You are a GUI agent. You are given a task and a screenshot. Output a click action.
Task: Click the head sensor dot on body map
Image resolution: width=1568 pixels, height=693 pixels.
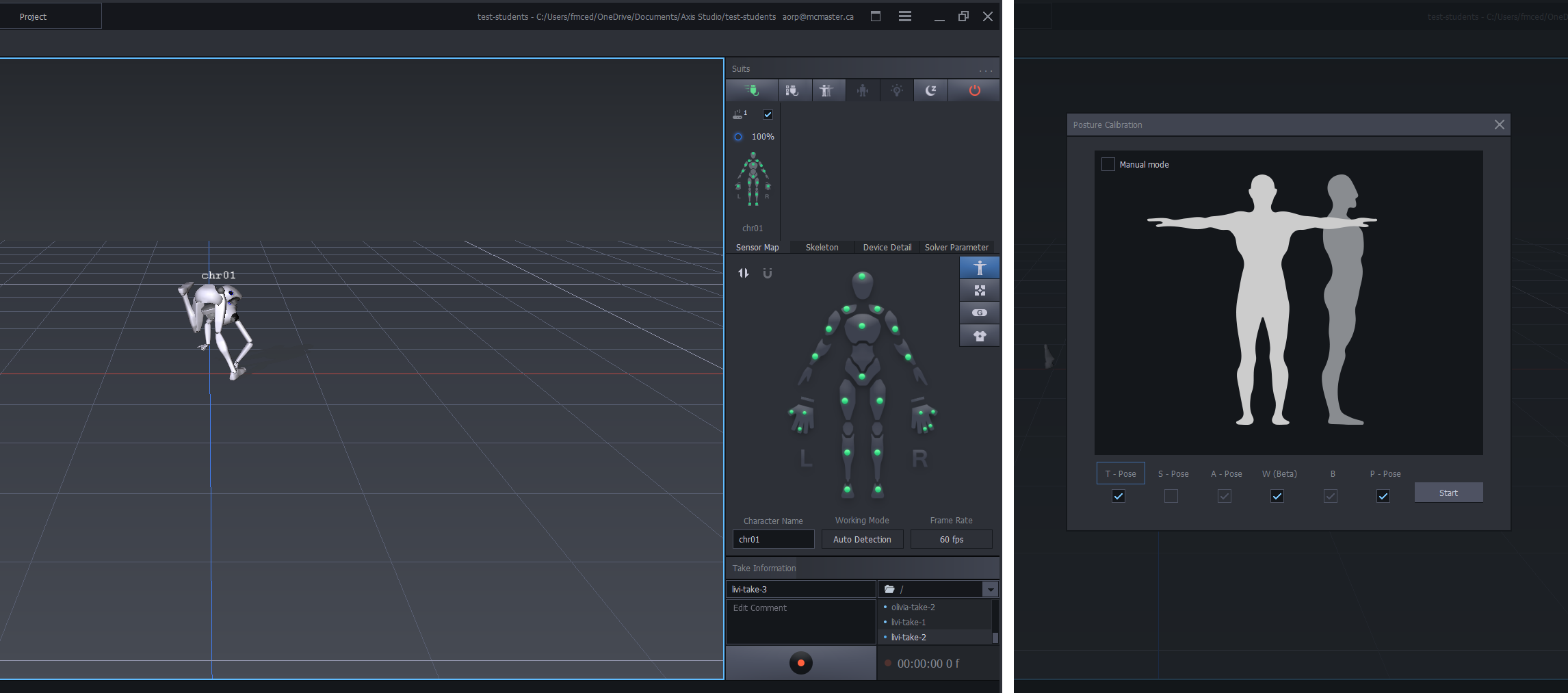(x=862, y=277)
